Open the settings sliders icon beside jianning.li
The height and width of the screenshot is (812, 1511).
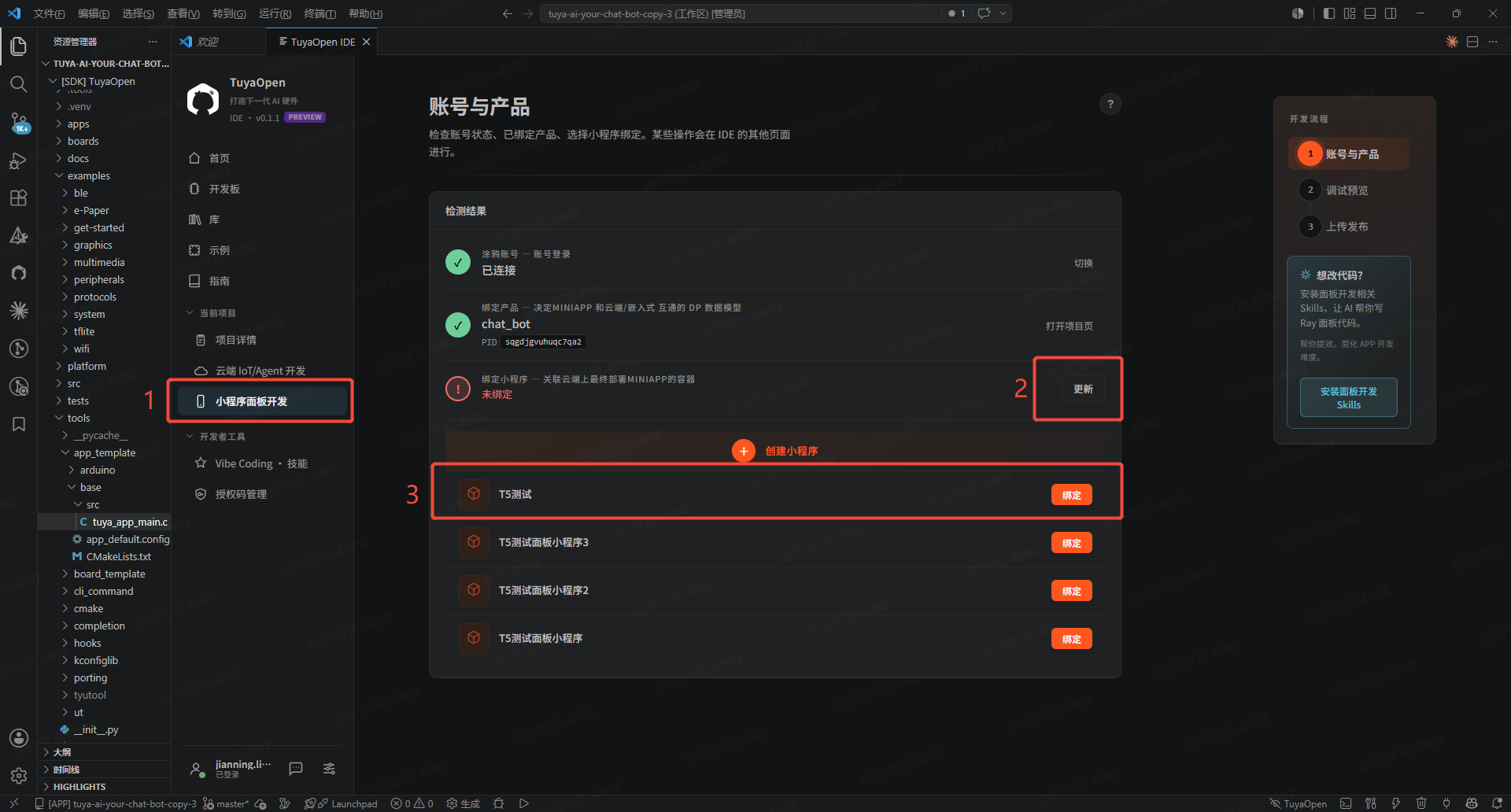click(x=330, y=769)
